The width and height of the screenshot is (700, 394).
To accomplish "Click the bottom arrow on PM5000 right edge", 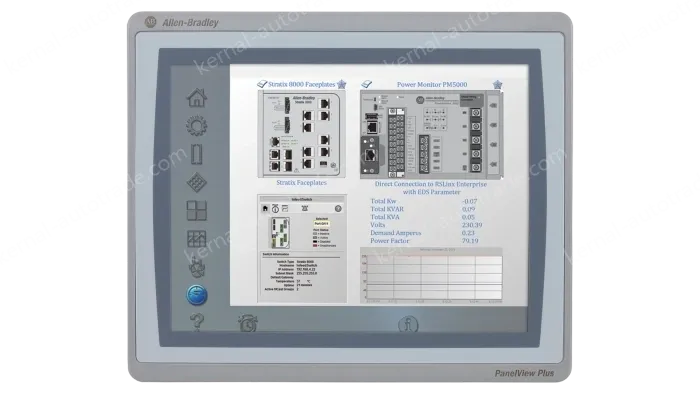I will (493, 165).
